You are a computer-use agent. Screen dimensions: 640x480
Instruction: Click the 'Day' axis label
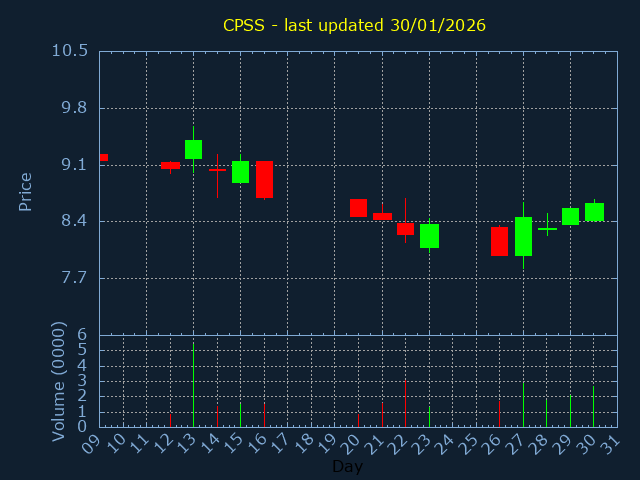[x=347, y=466]
